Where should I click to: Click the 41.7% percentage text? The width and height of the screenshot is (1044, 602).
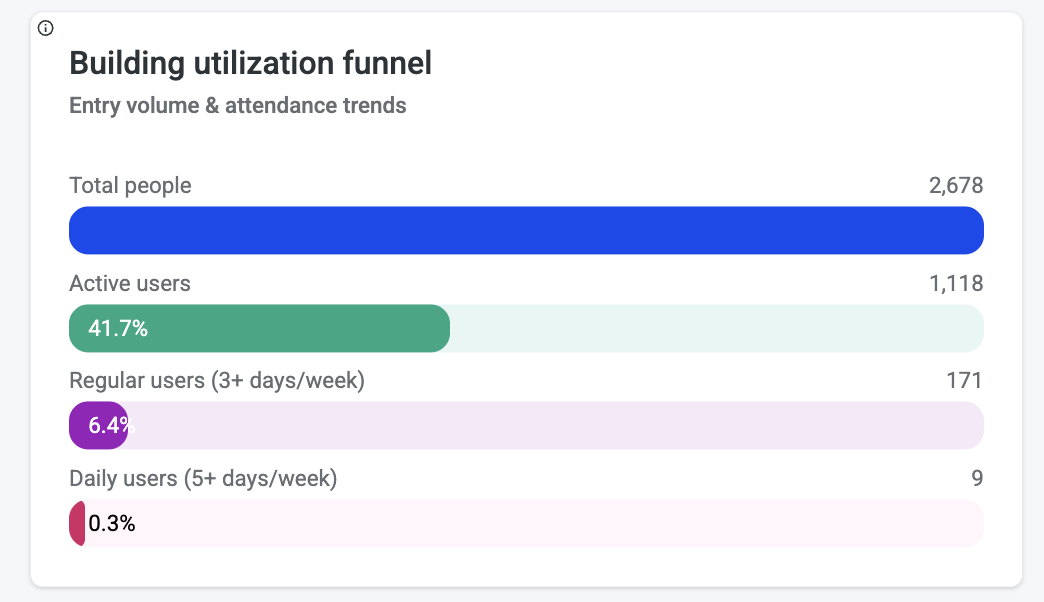coord(118,329)
